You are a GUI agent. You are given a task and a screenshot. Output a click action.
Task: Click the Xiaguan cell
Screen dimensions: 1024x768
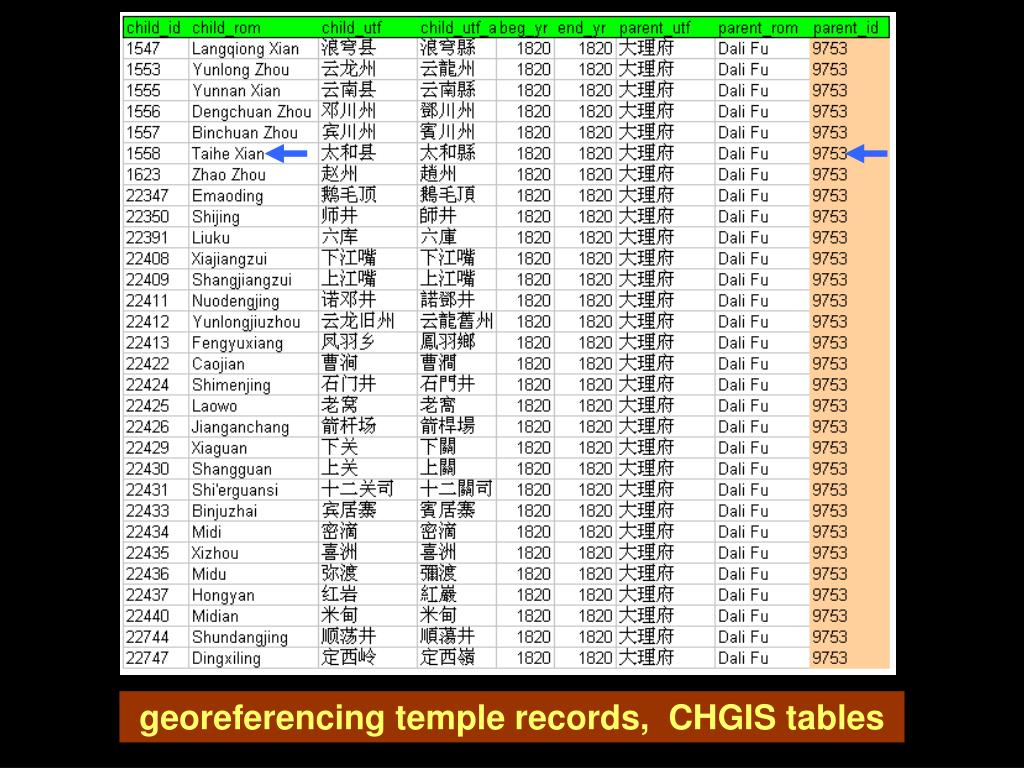click(x=253, y=448)
